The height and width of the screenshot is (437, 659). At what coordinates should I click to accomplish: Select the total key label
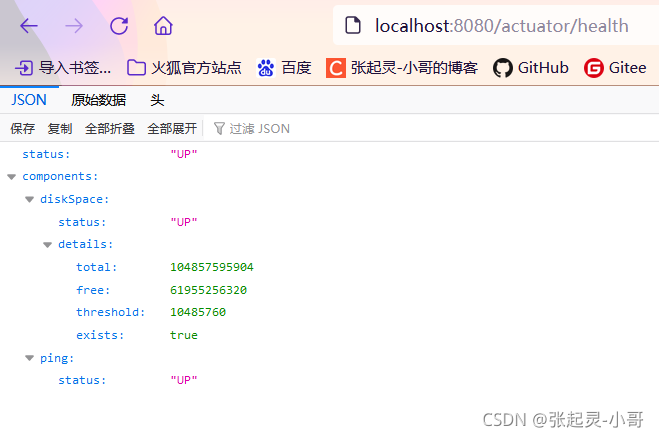pos(96,267)
